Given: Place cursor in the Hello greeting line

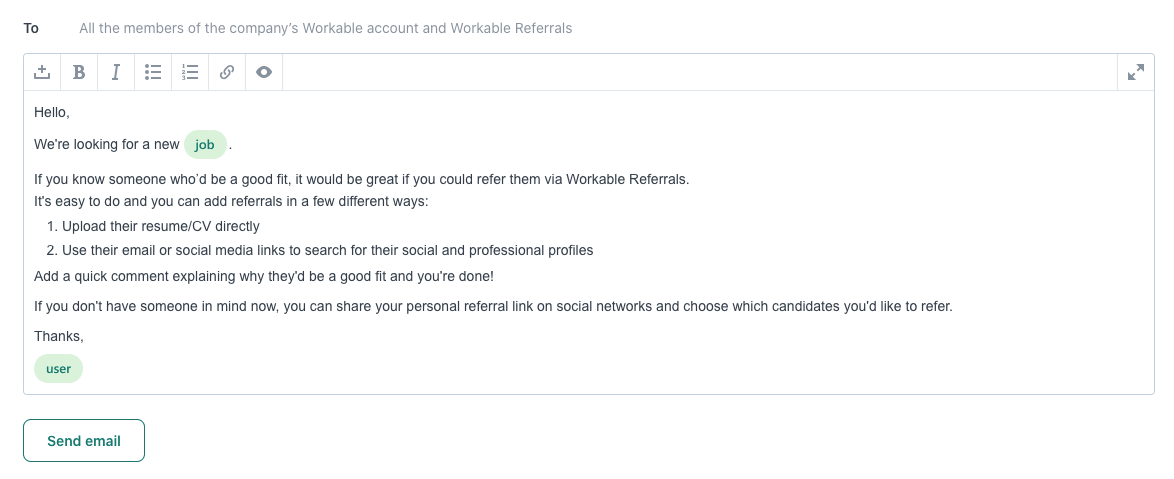Looking at the screenshot, I should click(x=52, y=112).
